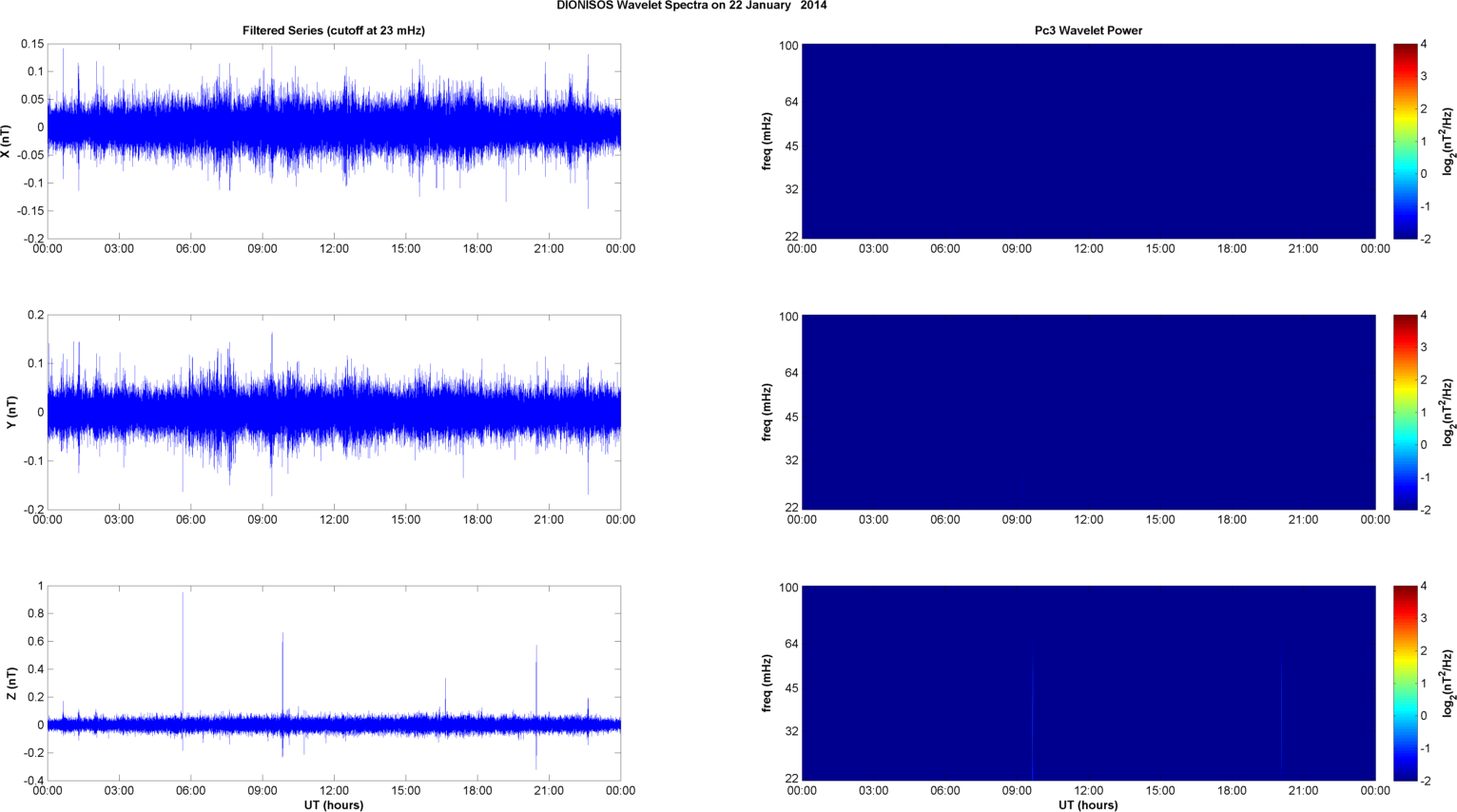The width and height of the screenshot is (1457, 812).
Task: Click the 03:00 tick under the bottom spectrogram
Action: (874, 791)
